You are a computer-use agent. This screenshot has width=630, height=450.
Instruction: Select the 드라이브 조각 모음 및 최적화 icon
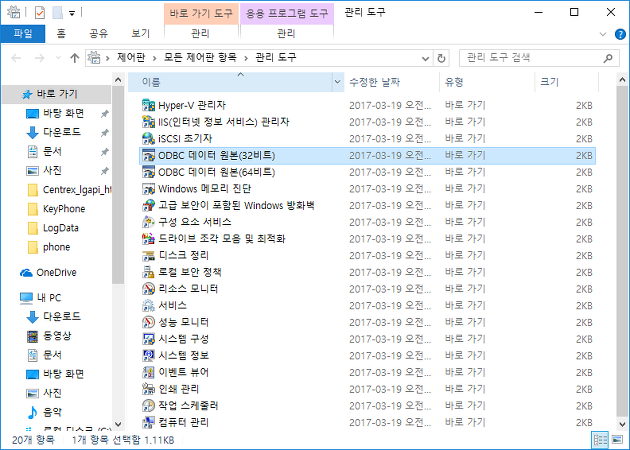(148, 239)
